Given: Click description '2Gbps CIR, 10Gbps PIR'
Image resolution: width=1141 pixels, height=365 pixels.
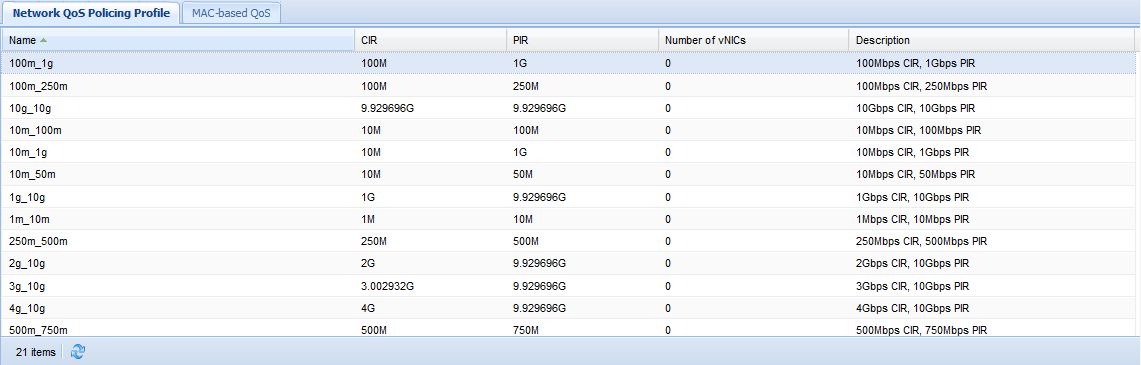Looking at the screenshot, I should pos(913,263).
